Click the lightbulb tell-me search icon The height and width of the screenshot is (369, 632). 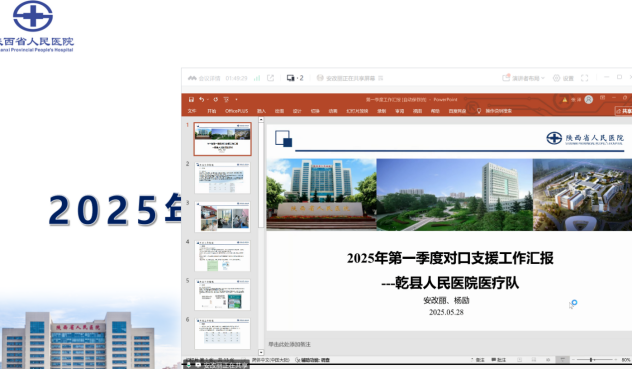pyautogui.click(x=479, y=111)
